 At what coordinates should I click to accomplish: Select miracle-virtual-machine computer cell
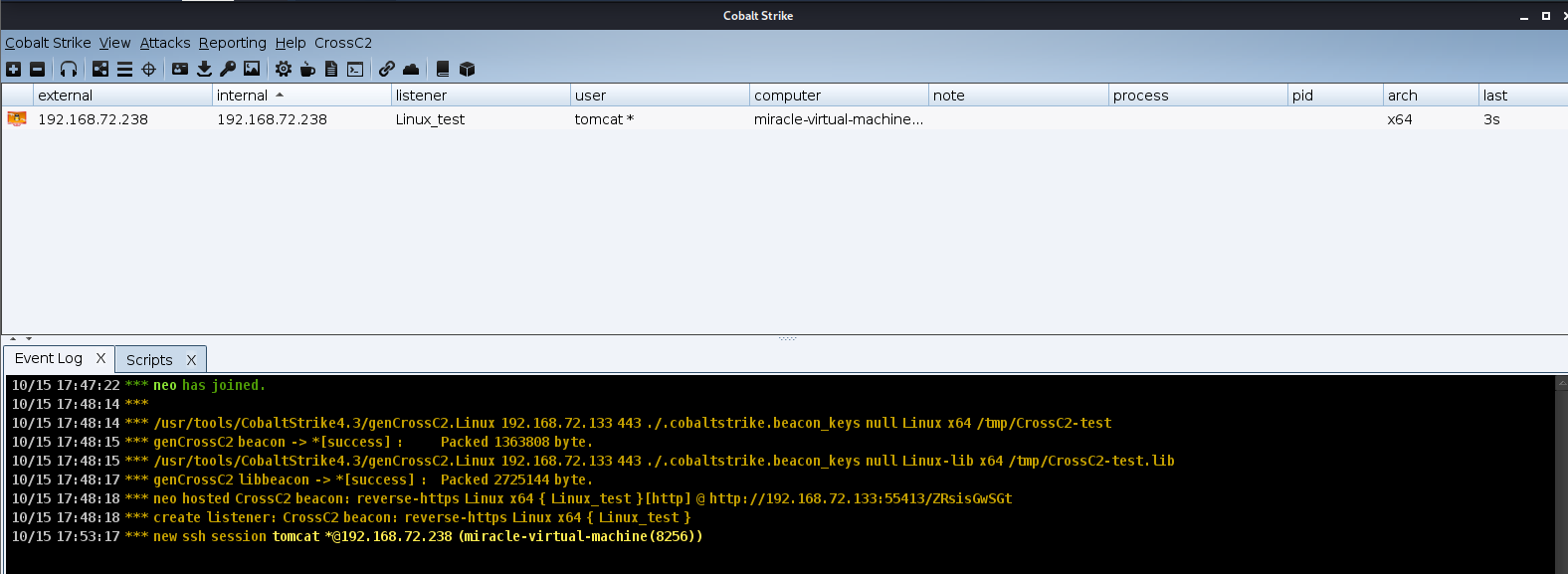[839, 119]
